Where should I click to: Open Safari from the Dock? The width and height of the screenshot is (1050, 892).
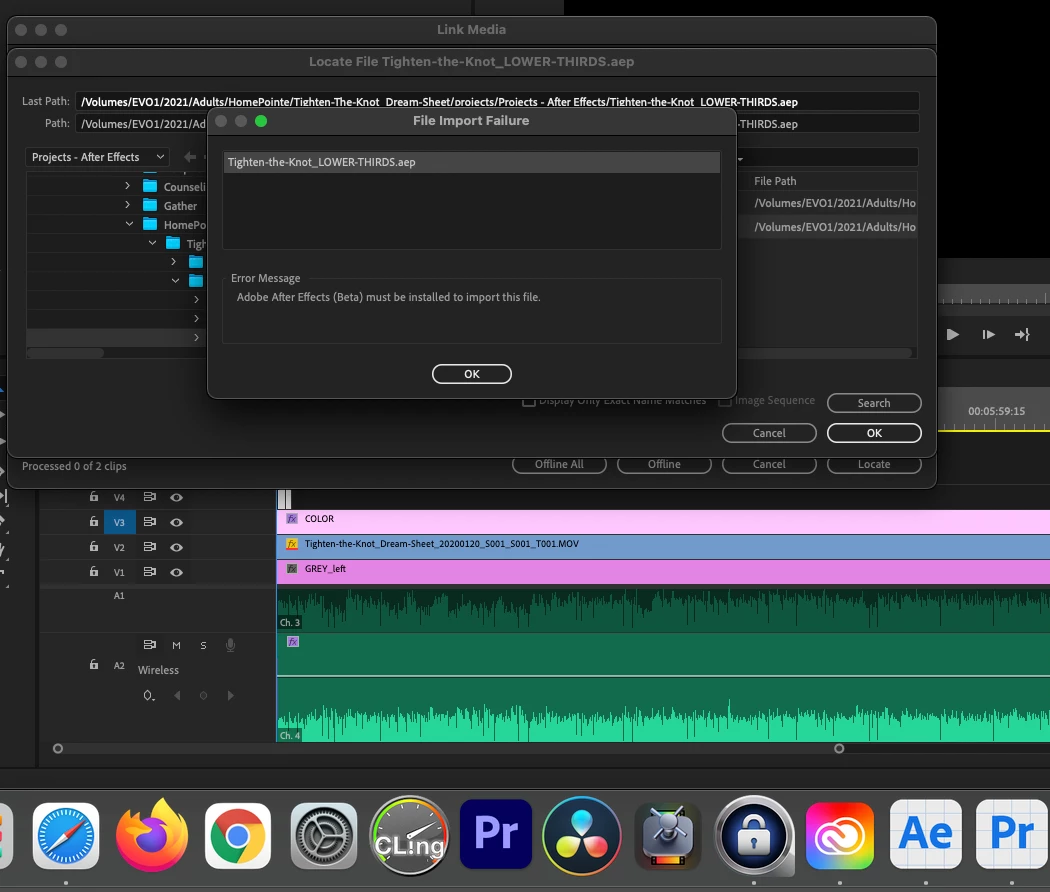(66, 836)
